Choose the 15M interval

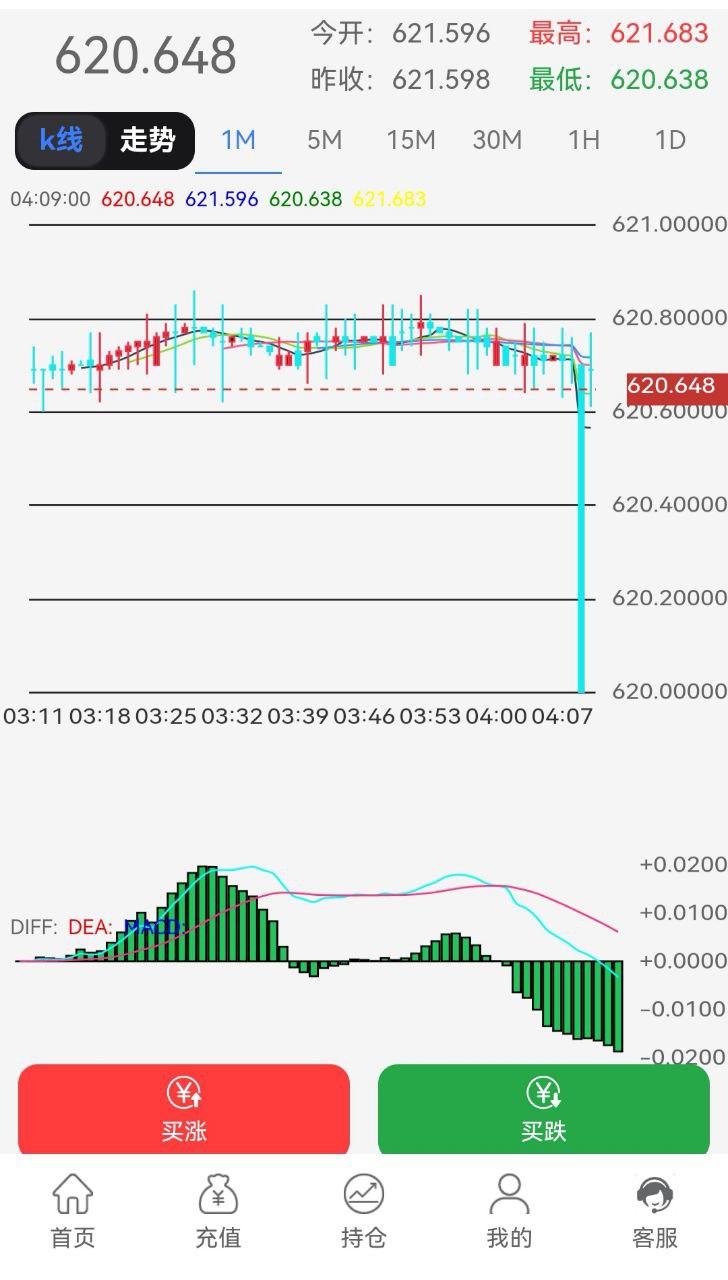coord(410,140)
